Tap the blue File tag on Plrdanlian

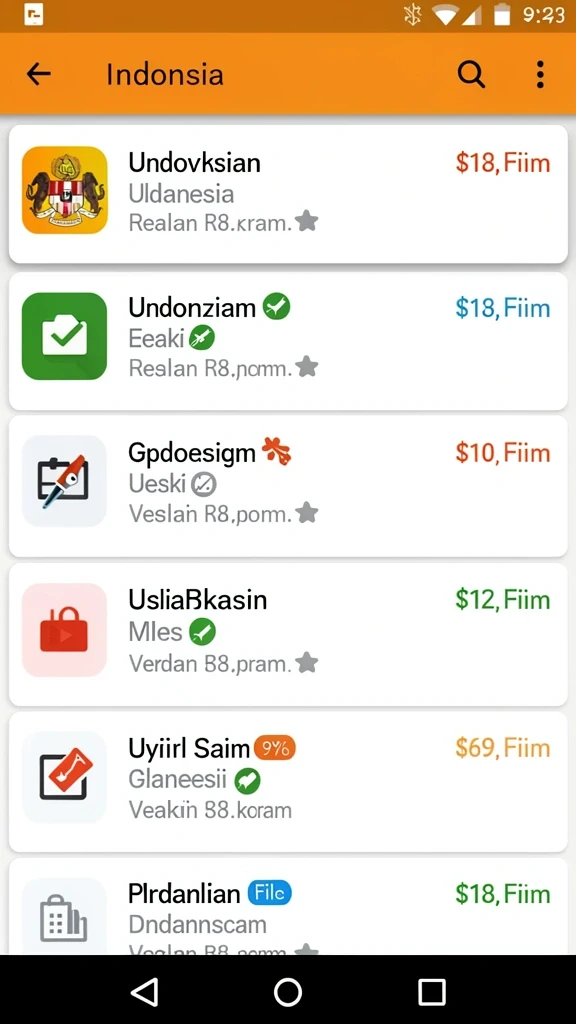click(270, 893)
